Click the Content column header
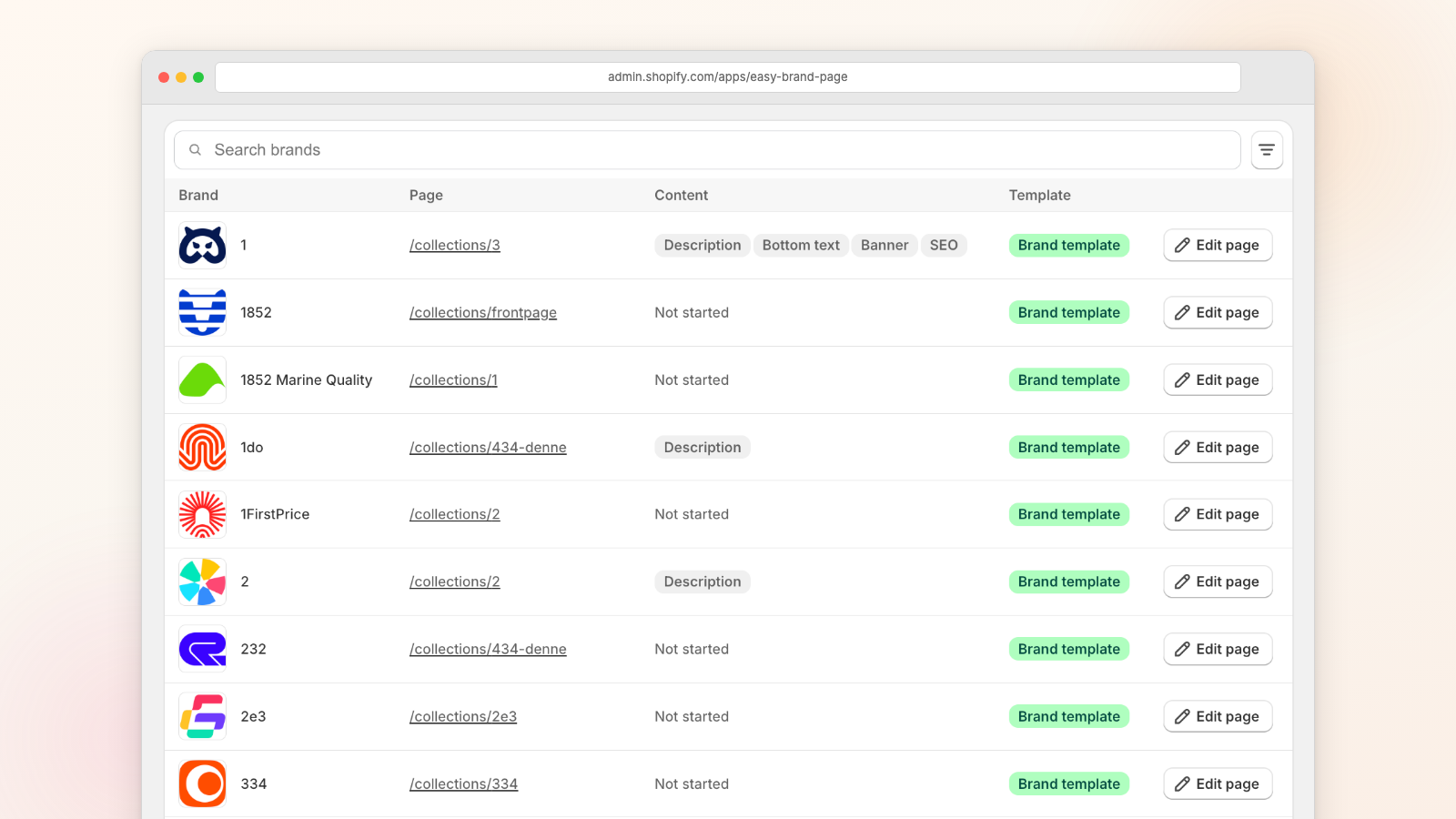The image size is (1456, 819). (x=681, y=196)
